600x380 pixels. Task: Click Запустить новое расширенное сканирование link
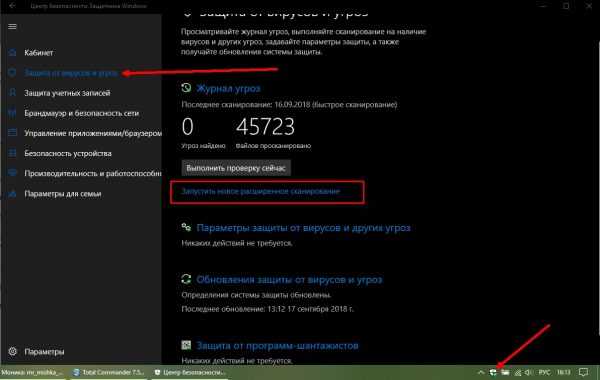click(x=261, y=191)
